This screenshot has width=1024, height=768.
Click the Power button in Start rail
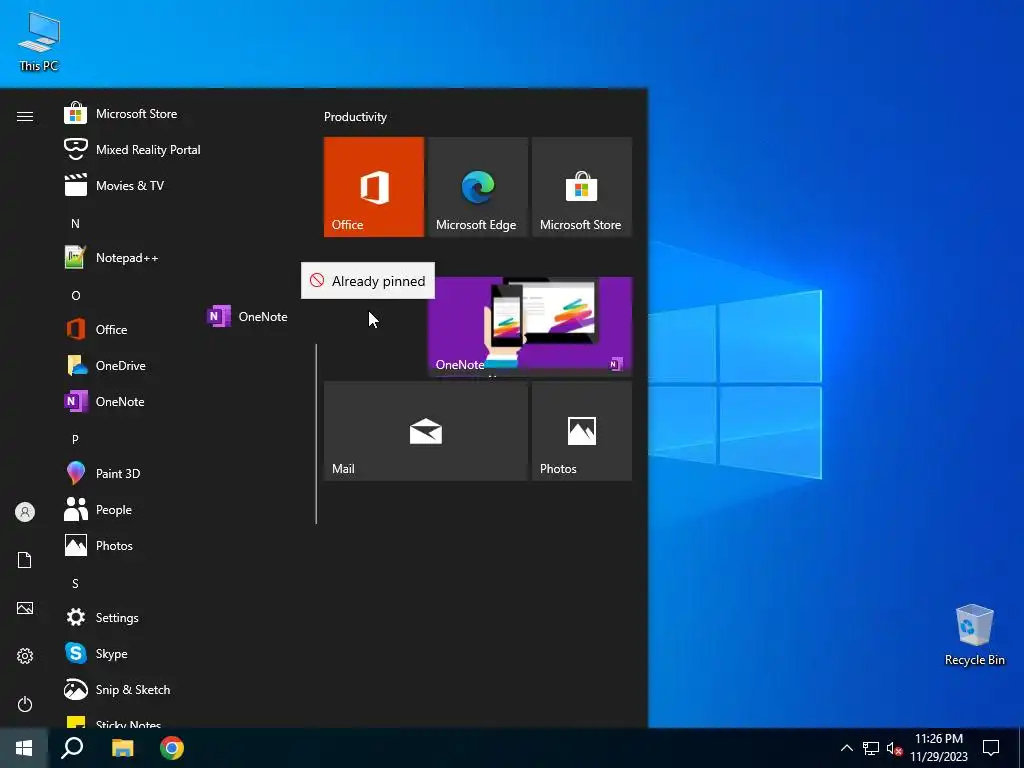25,704
